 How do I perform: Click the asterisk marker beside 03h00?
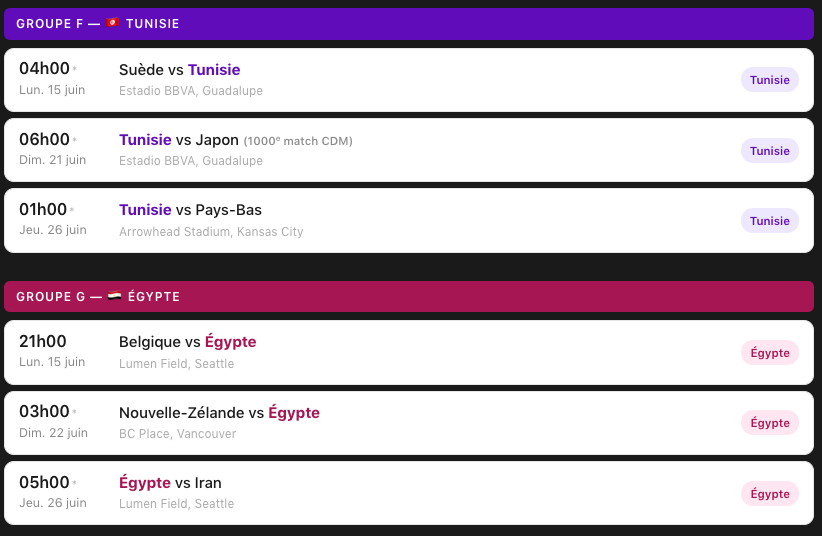pyautogui.click(x=74, y=412)
